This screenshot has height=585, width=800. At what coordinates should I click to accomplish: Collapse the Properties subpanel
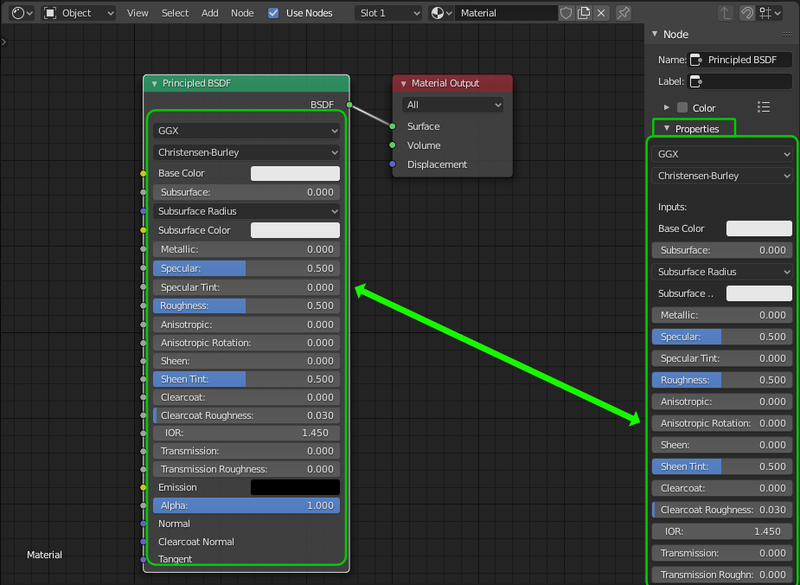pos(666,129)
